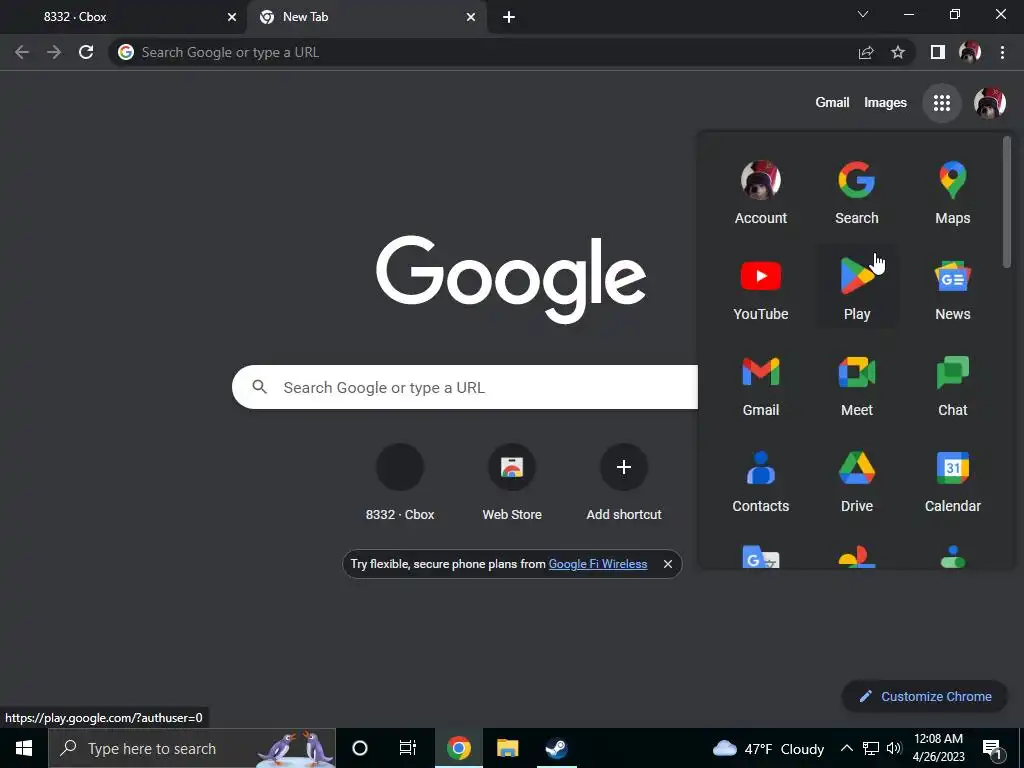Open Chrome three-dot menu
This screenshot has width=1024, height=768.
(1002, 52)
